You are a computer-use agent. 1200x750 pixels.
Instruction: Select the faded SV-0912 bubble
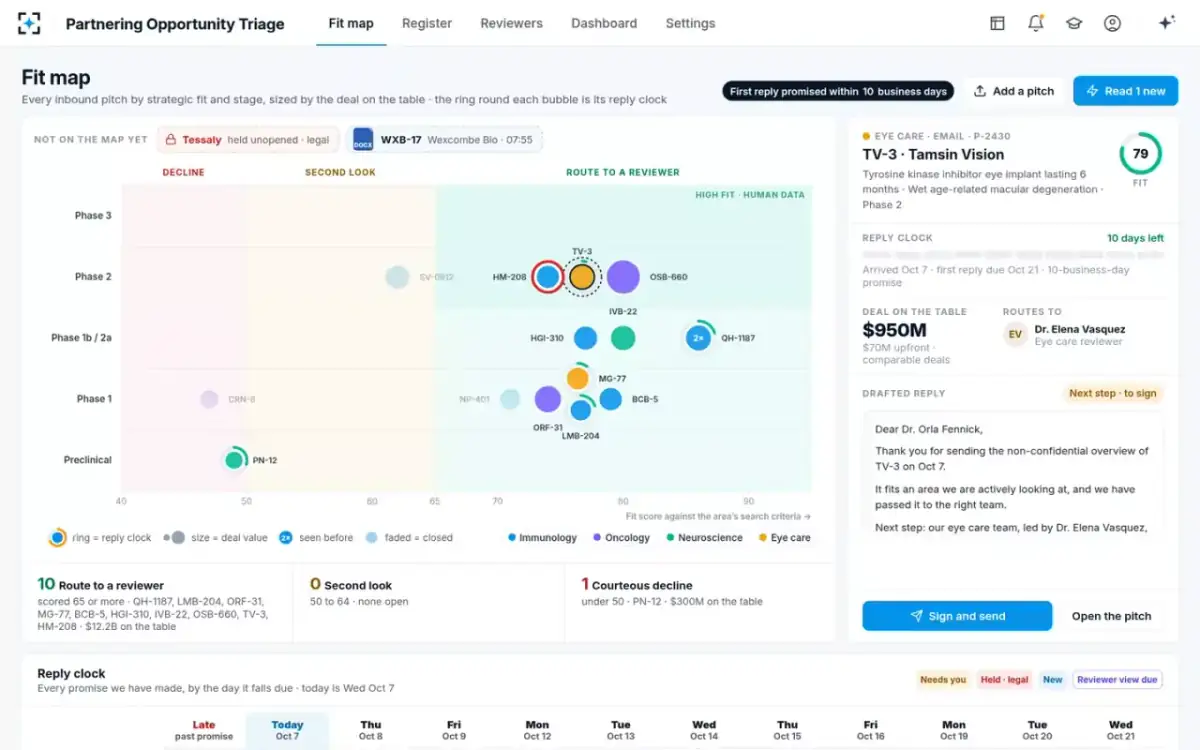tap(397, 277)
